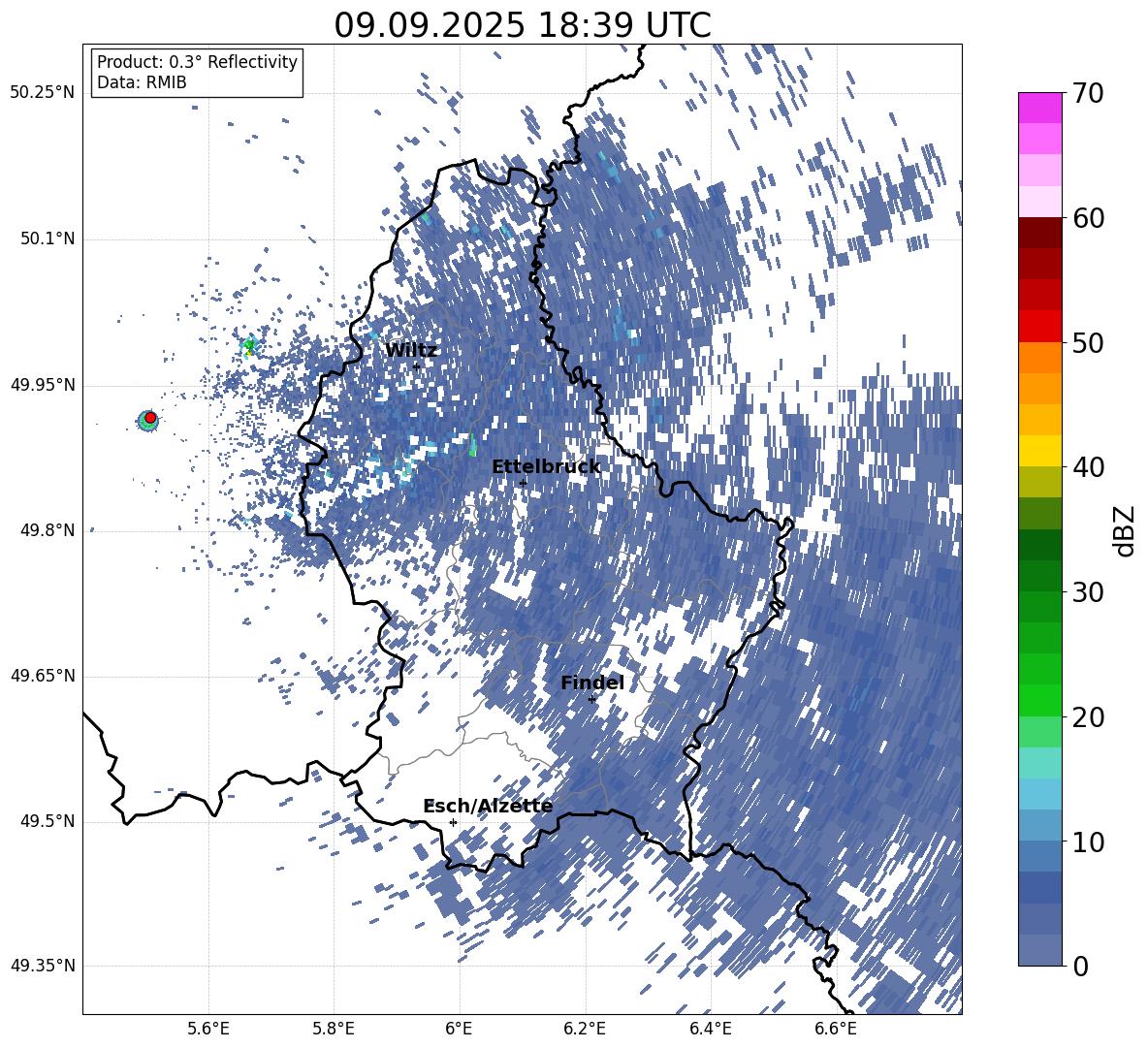Screen dimensions: 1148x1048
Task: Click the bright green colorbar segment near 20
Action: pos(1040,701)
